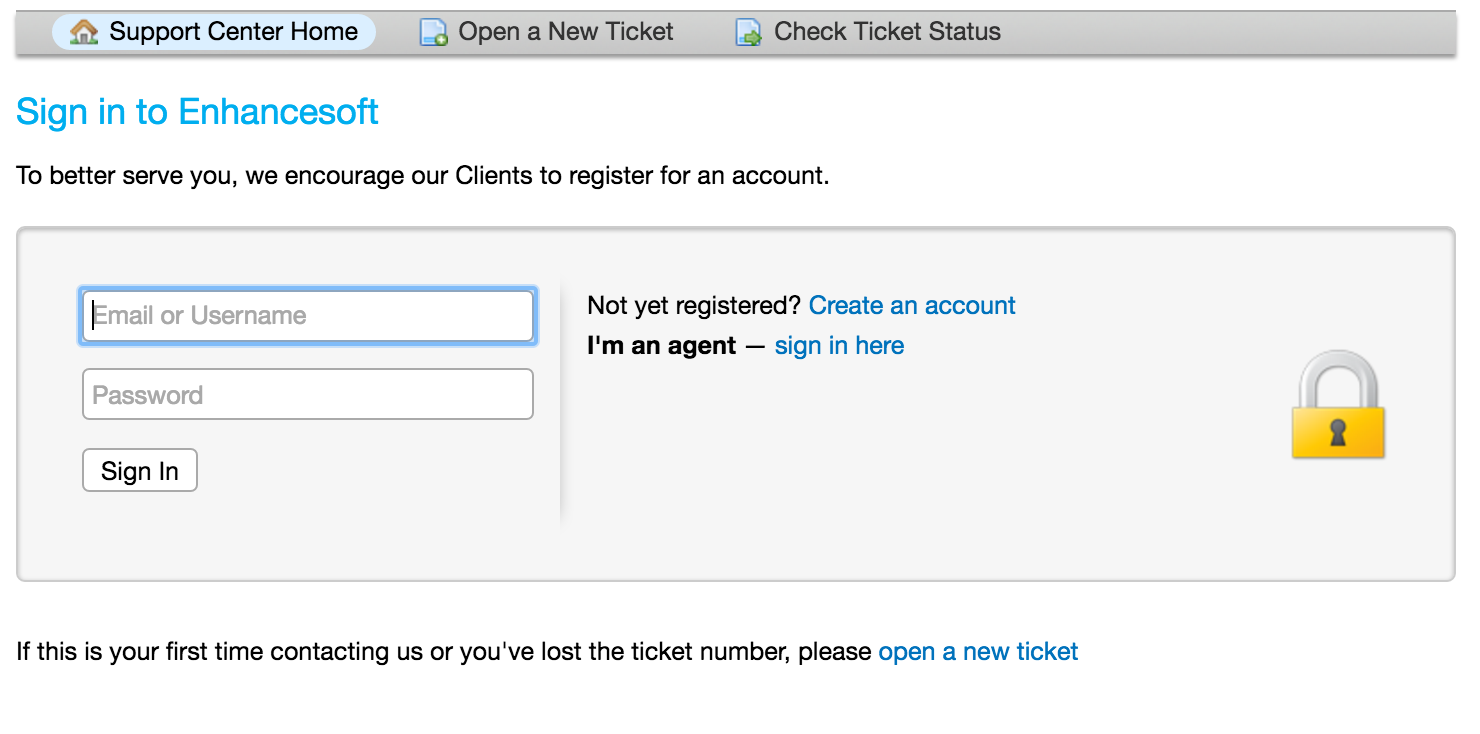
Task: Click the "To better serve you" sentence
Action: [x=422, y=176]
